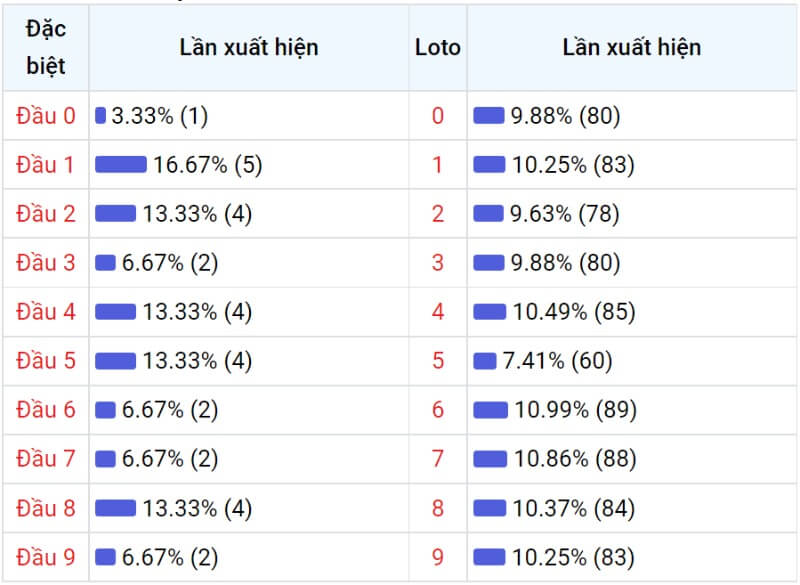Click the Đầu 7 row label
The height and width of the screenshot is (585, 800).
(x=45, y=459)
